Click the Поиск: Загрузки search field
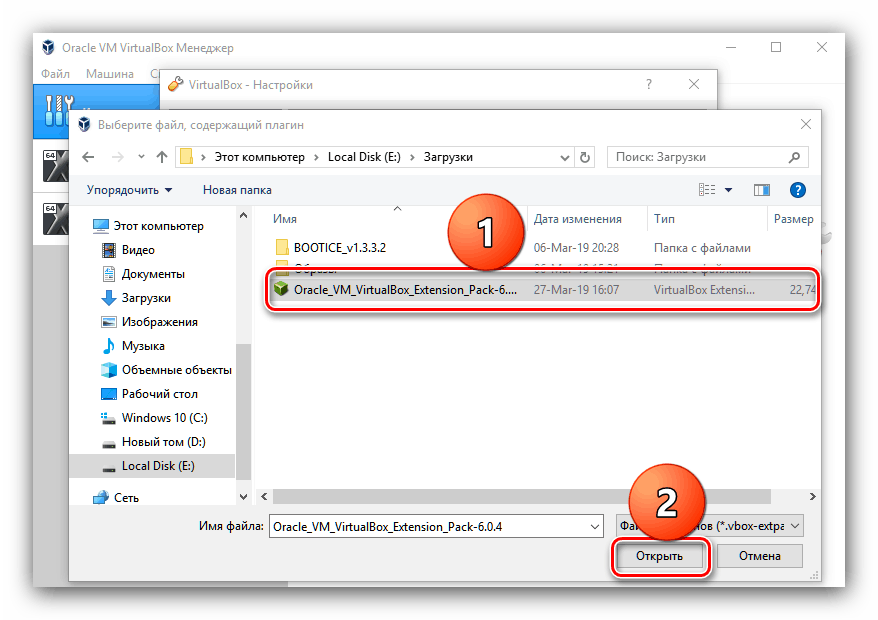The image size is (878, 620). pyautogui.click(x=707, y=157)
